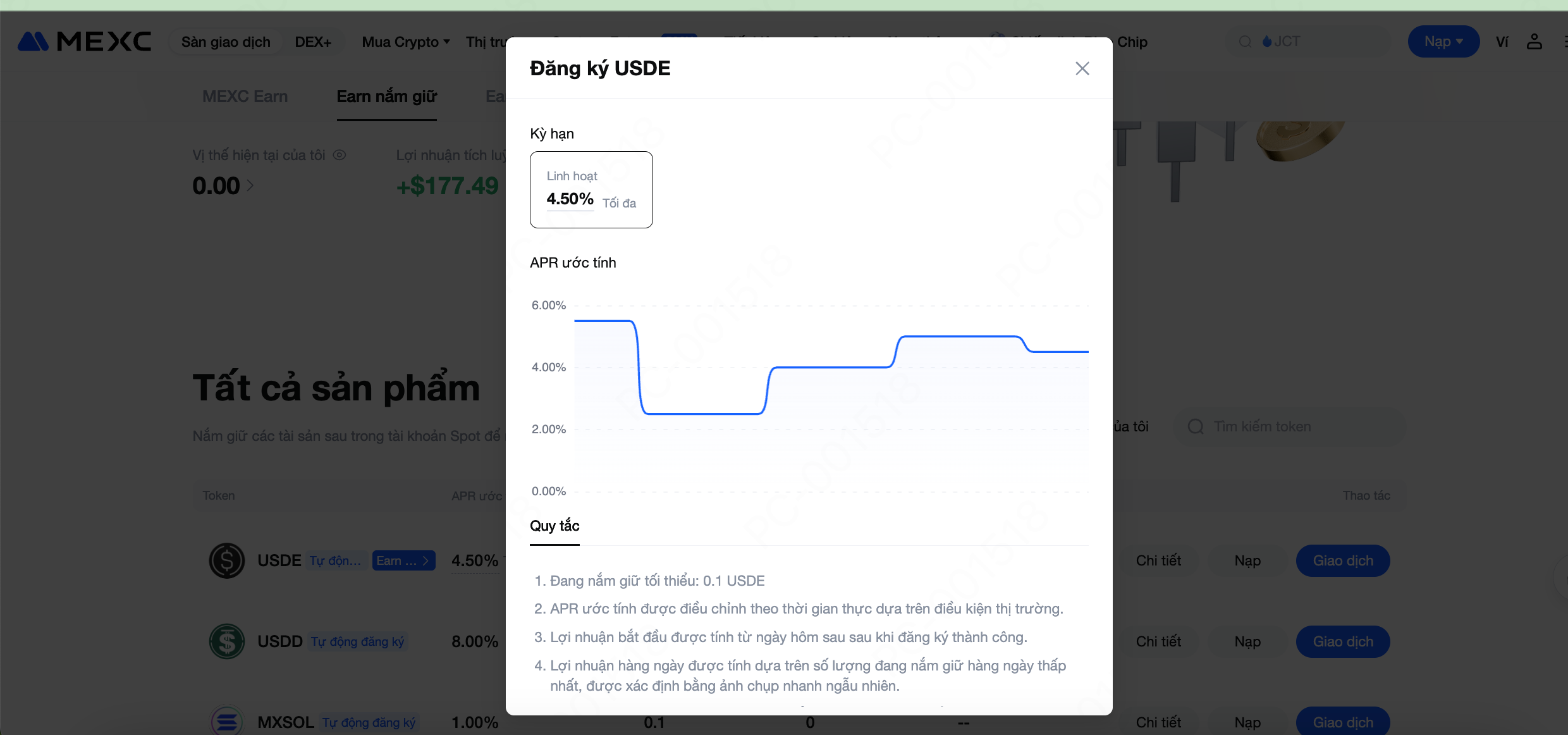
Task: Toggle the position balance visibility eye
Action: click(x=340, y=155)
